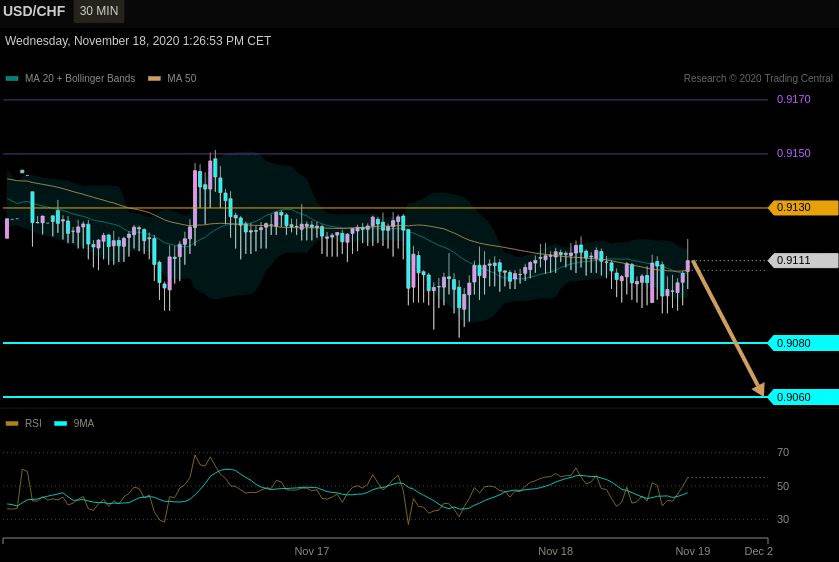839x562 pixels.
Task: Click the Nov 19 date label
Action: [692, 551]
